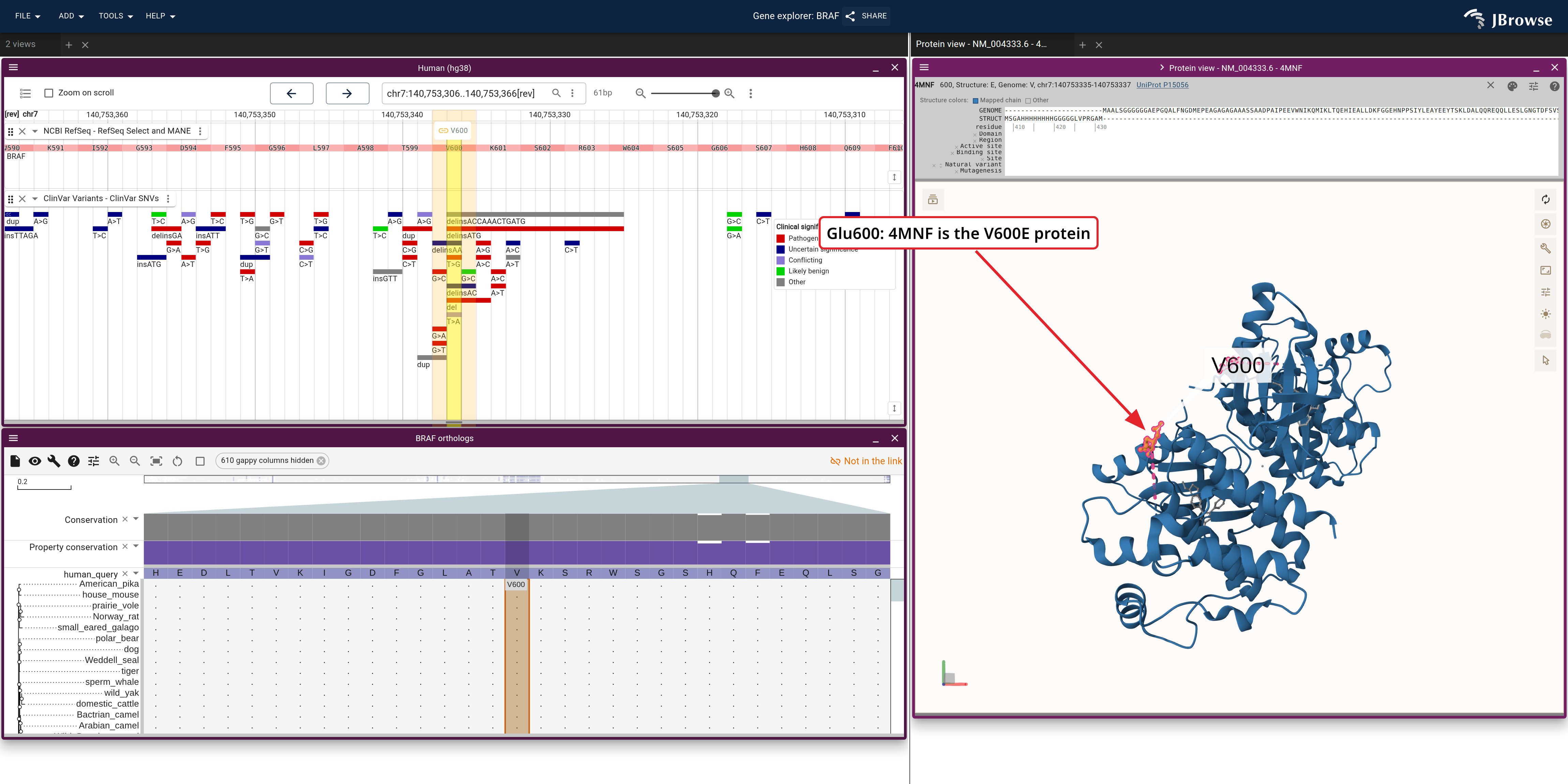
Task: Expand Property conservation dropdown arrow
Action: click(136, 546)
